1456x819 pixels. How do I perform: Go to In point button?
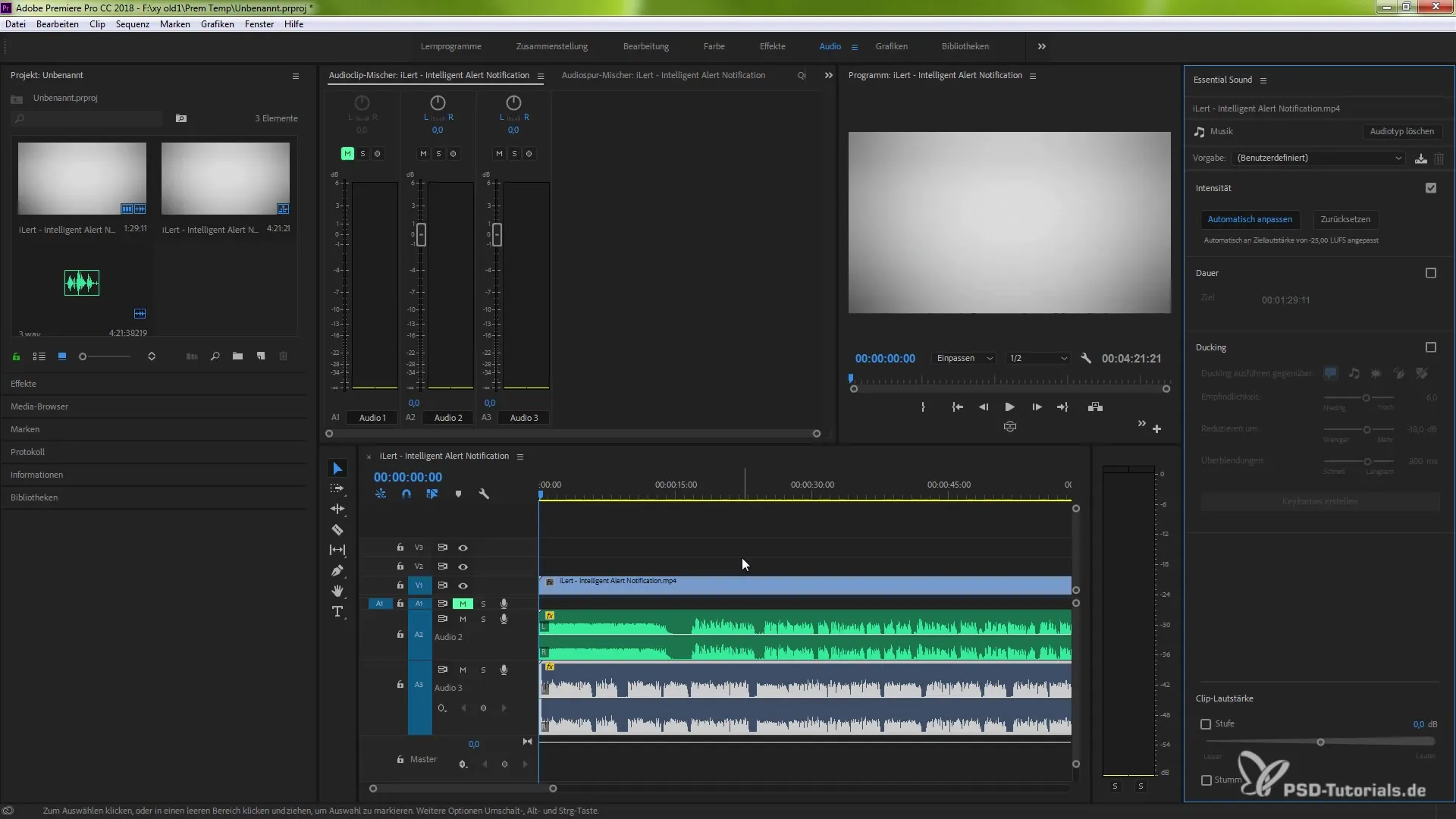(x=958, y=407)
